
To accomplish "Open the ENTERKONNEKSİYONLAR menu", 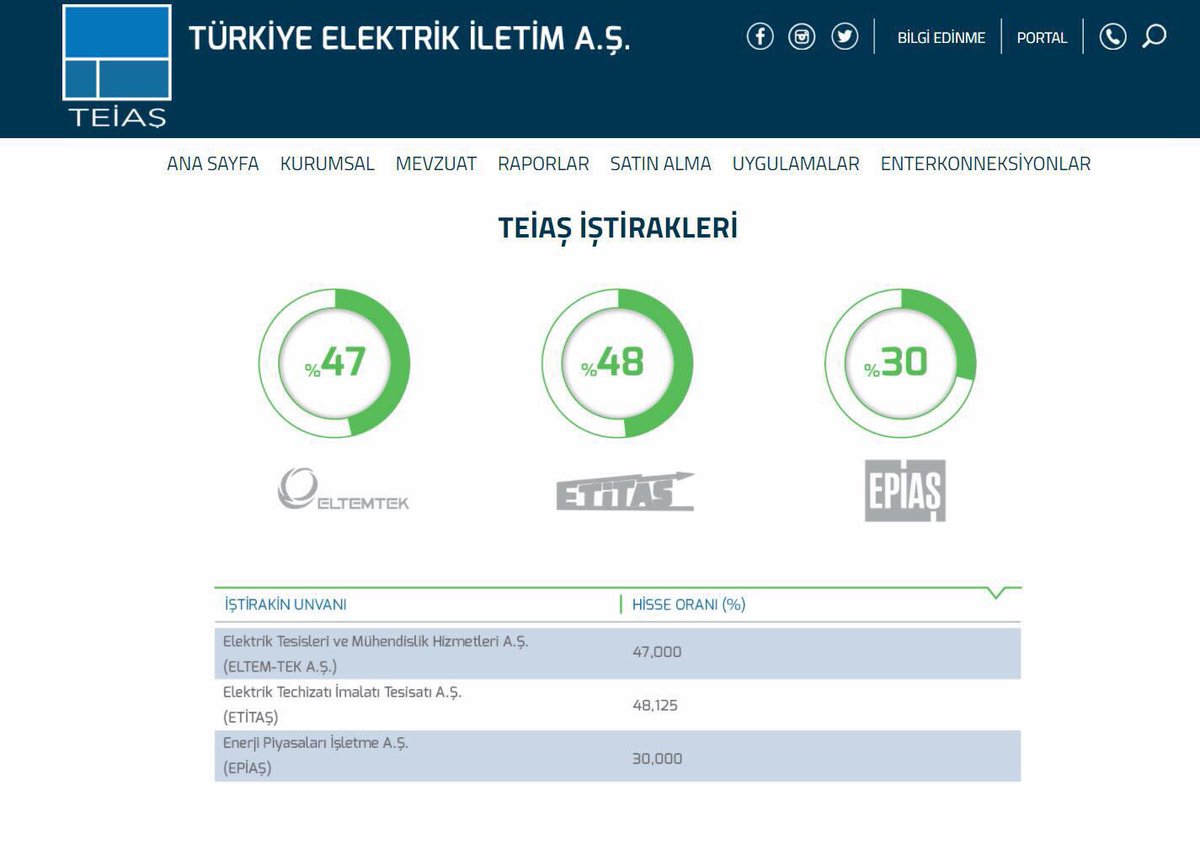I will (x=986, y=164).
